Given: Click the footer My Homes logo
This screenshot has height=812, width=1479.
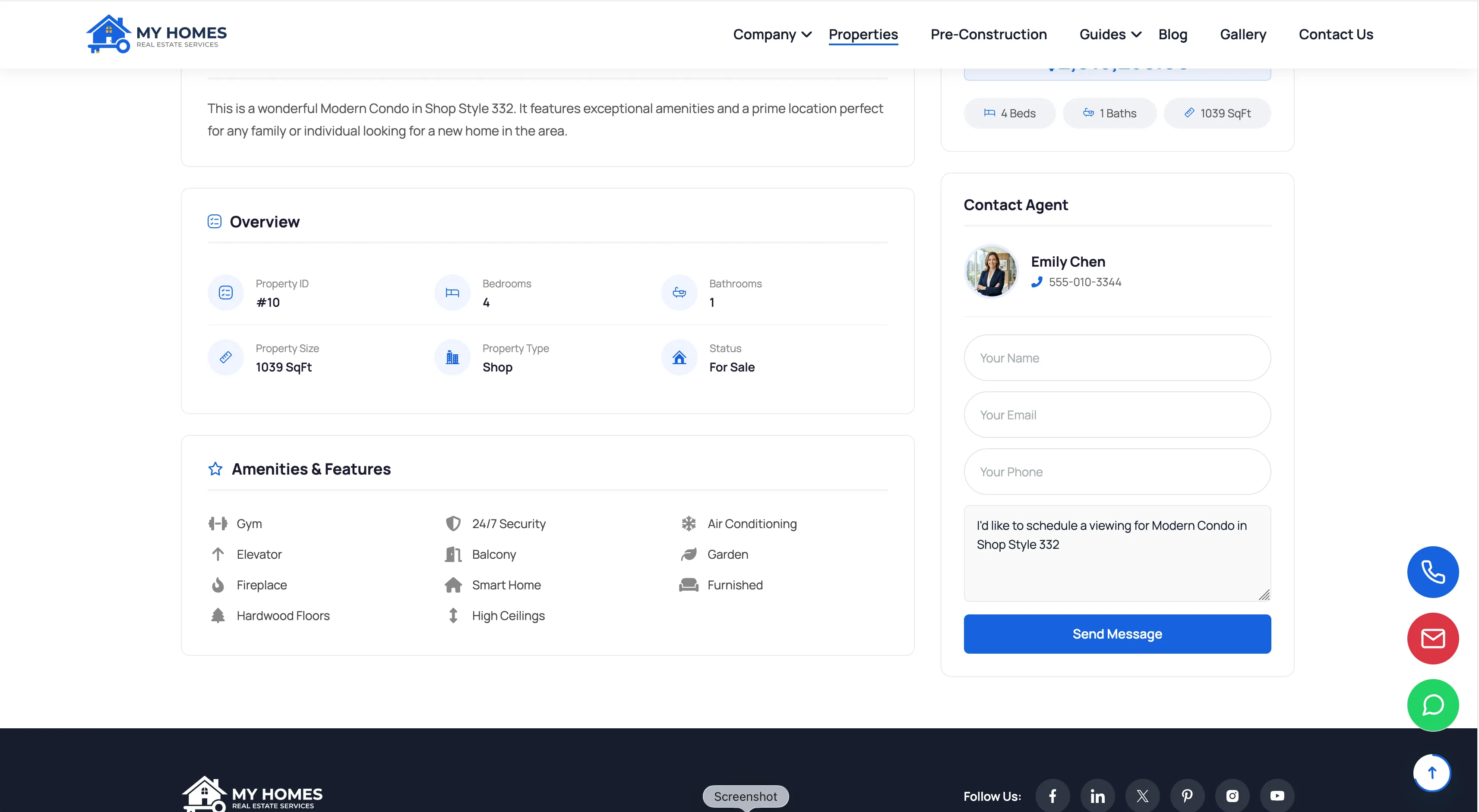Looking at the screenshot, I should pyautogui.click(x=252, y=794).
